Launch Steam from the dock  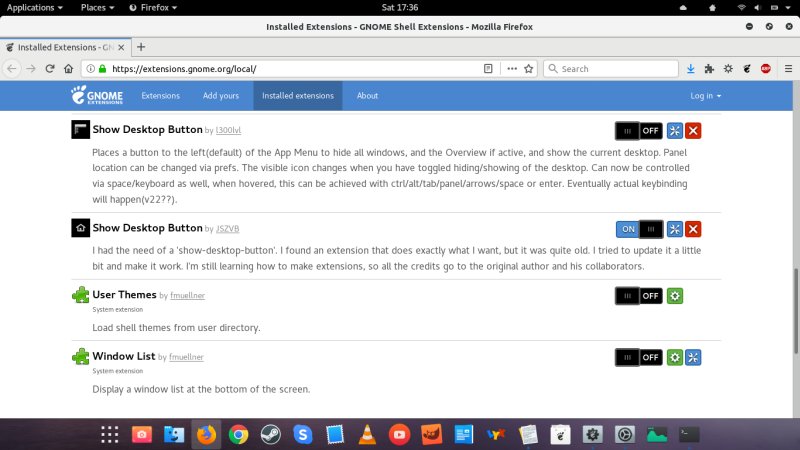[270, 435]
